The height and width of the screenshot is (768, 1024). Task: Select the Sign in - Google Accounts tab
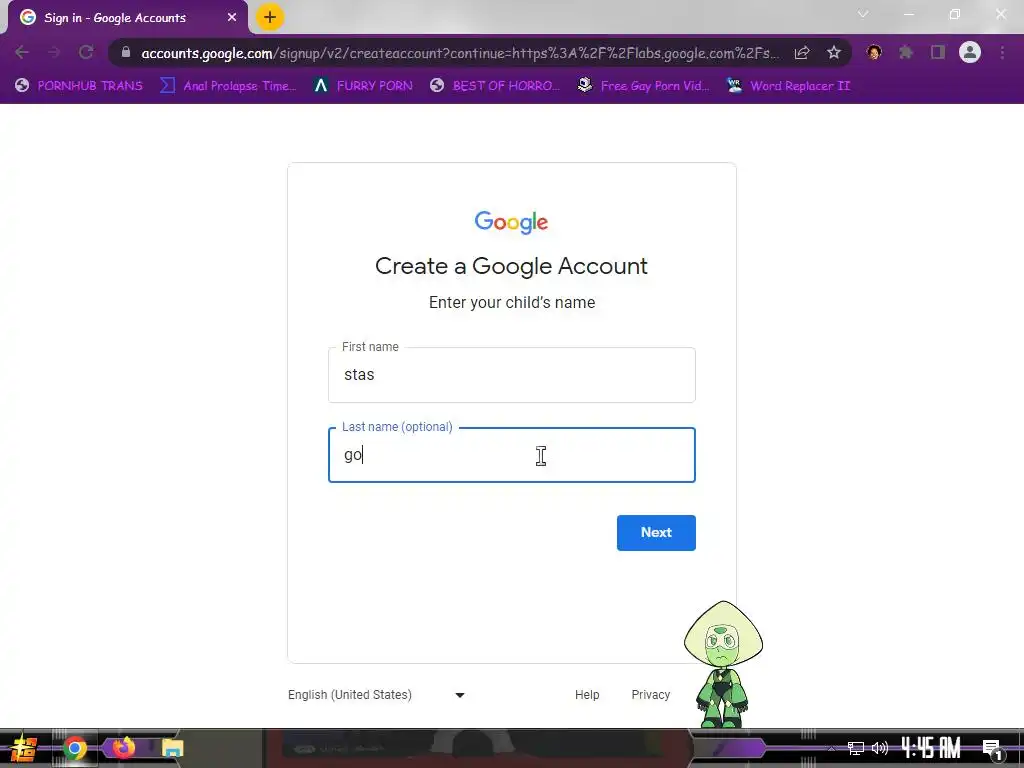(x=127, y=18)
